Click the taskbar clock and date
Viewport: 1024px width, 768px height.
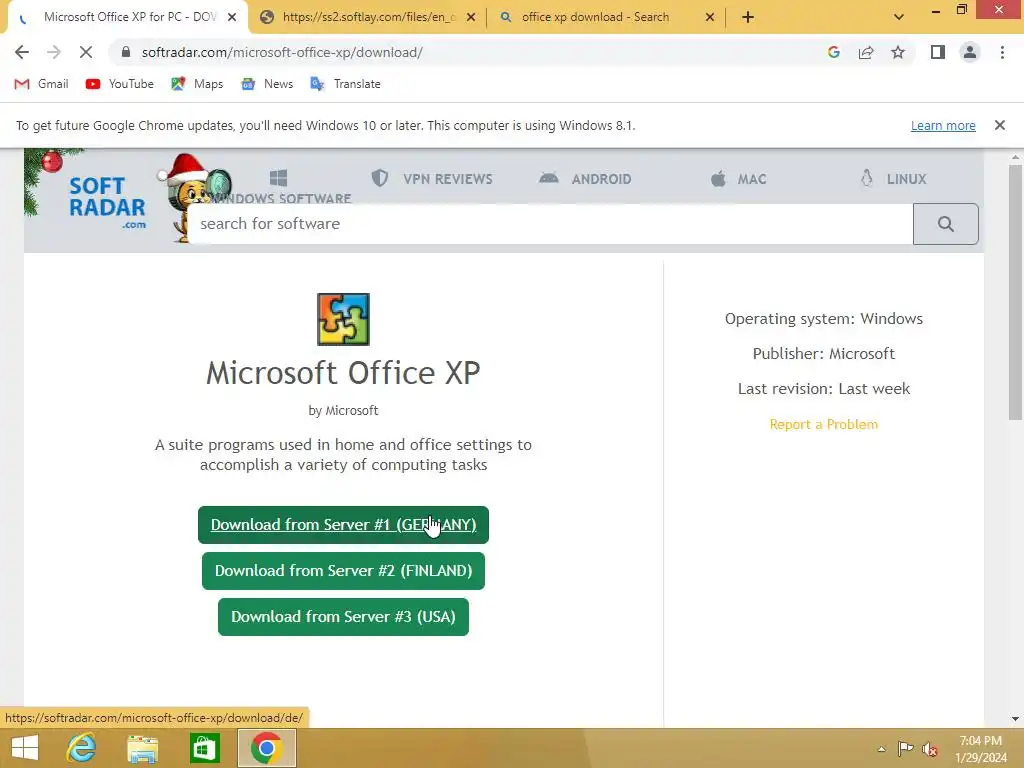tap(980, 749)
